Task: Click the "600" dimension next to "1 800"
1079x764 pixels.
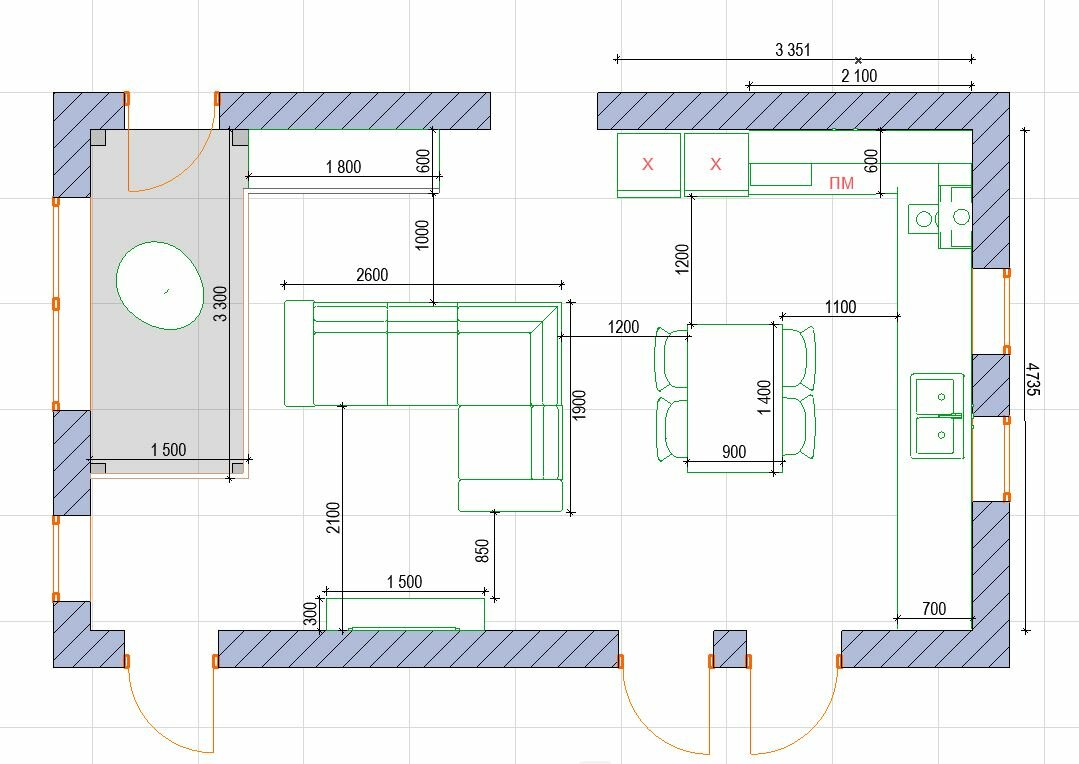Action: pos(423,160)
